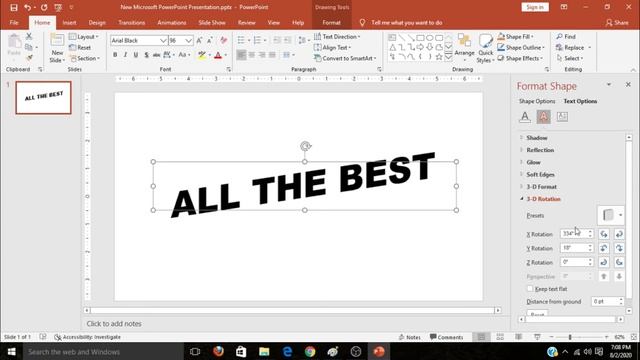This screenshot has height=360, width=640.
Task: Open the File menu tab
Action: pos(14,22)
